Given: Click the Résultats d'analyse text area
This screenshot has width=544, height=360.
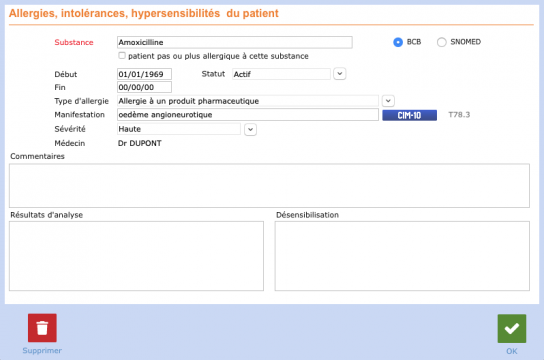Looking at the screenshot, I should (x=136, y=256).
